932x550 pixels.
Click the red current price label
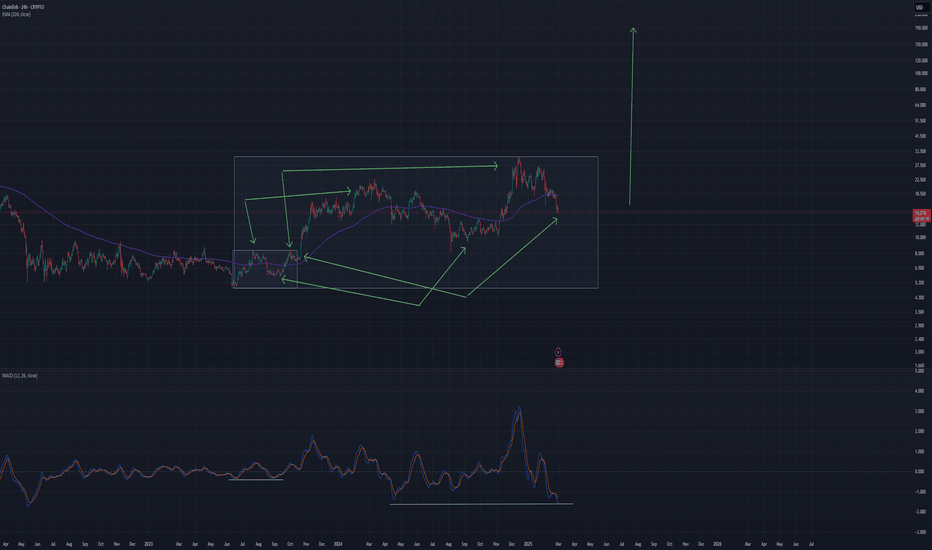pos(921,216)
